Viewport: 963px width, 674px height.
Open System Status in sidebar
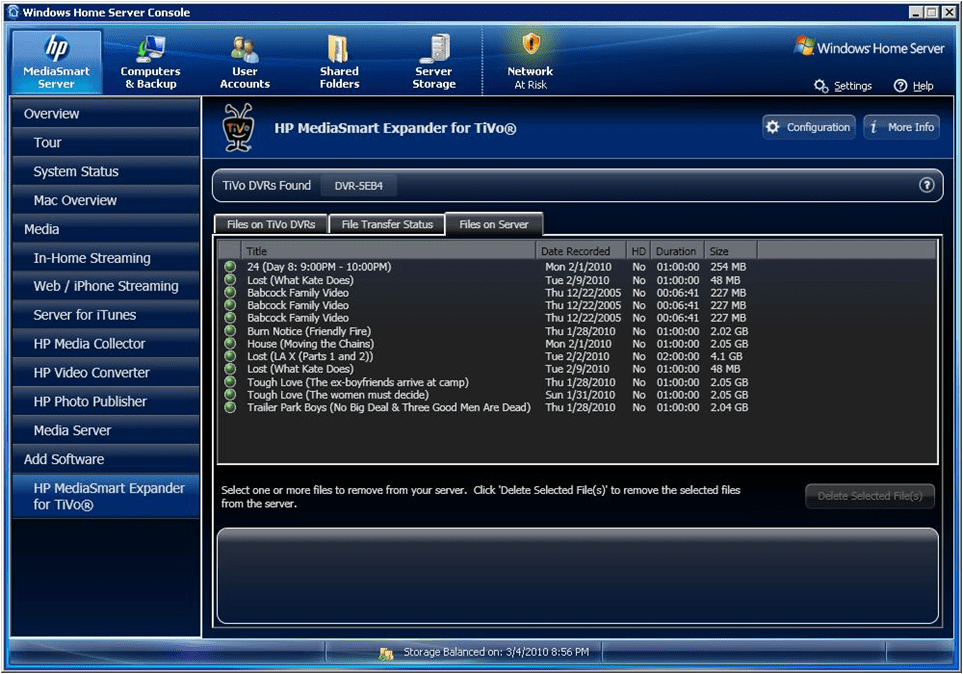point(106,171)
